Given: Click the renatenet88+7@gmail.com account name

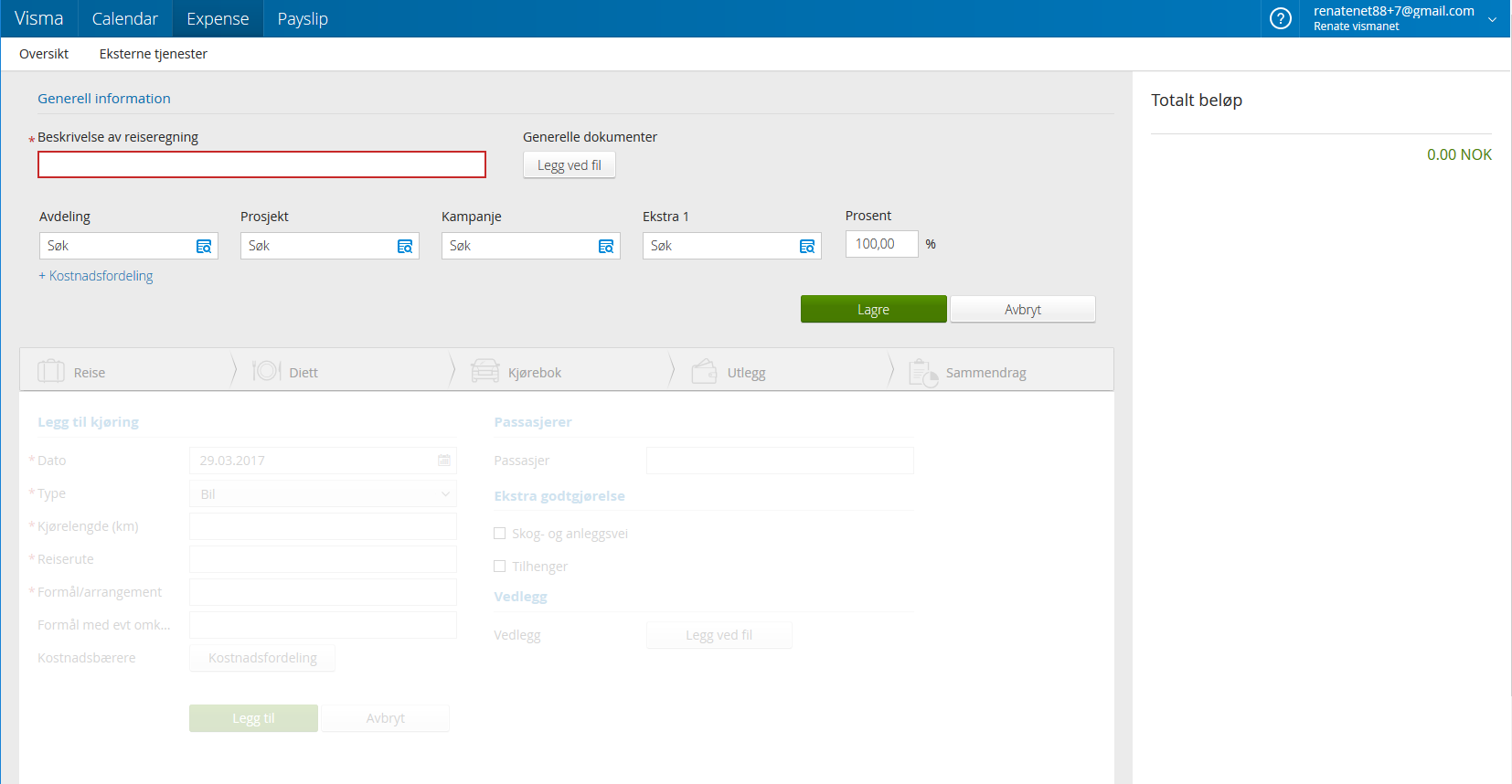Looking at the screenshot, I should (x=1394, y=11).
